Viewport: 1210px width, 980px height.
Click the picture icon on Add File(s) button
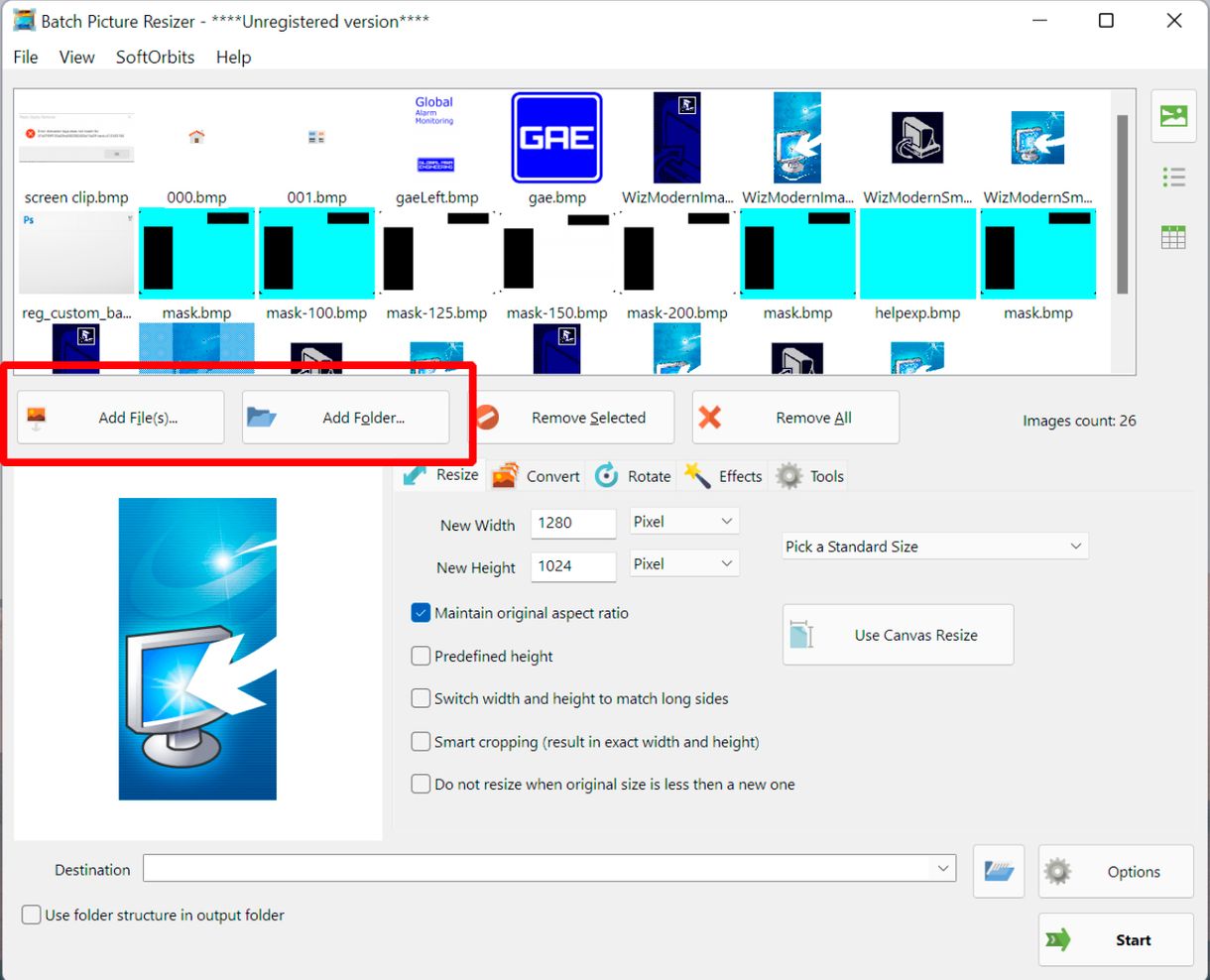[x=37, y=417]
